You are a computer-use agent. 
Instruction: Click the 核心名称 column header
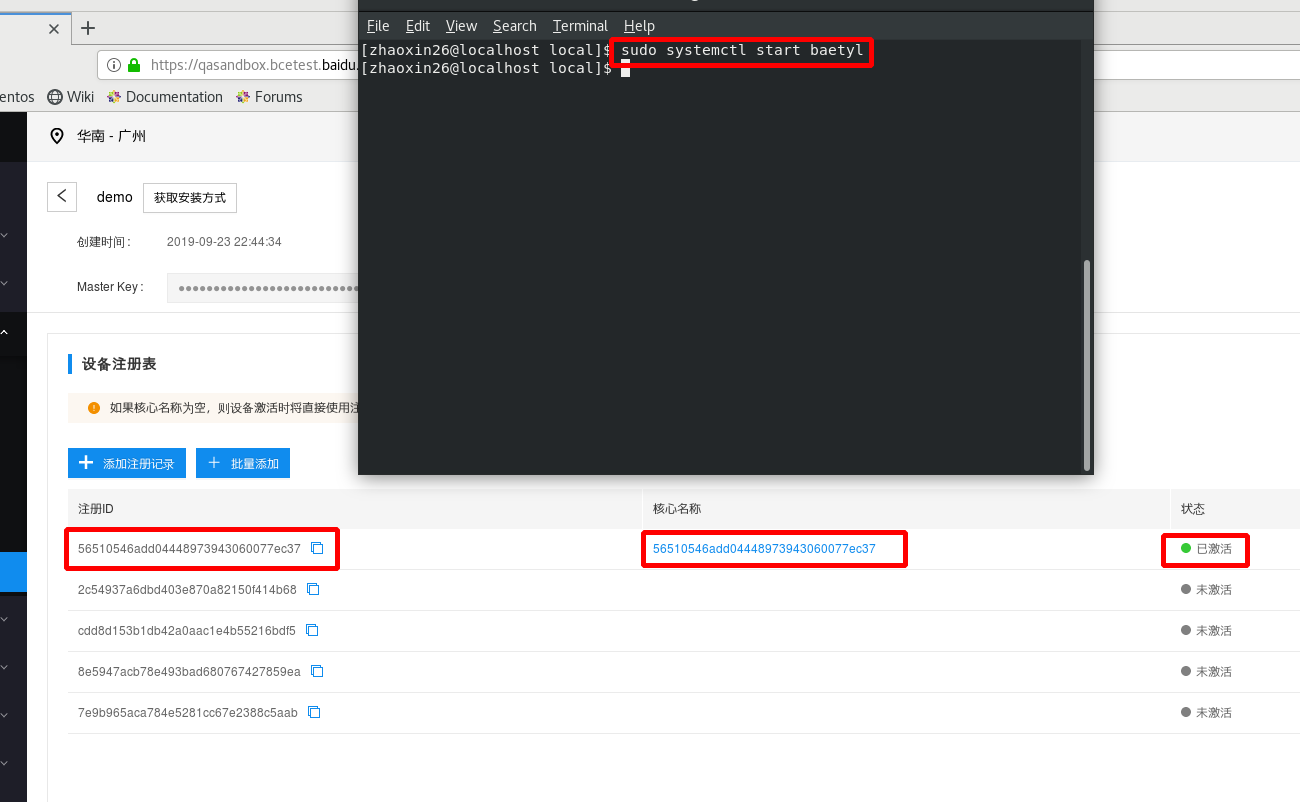pos(677,509)
